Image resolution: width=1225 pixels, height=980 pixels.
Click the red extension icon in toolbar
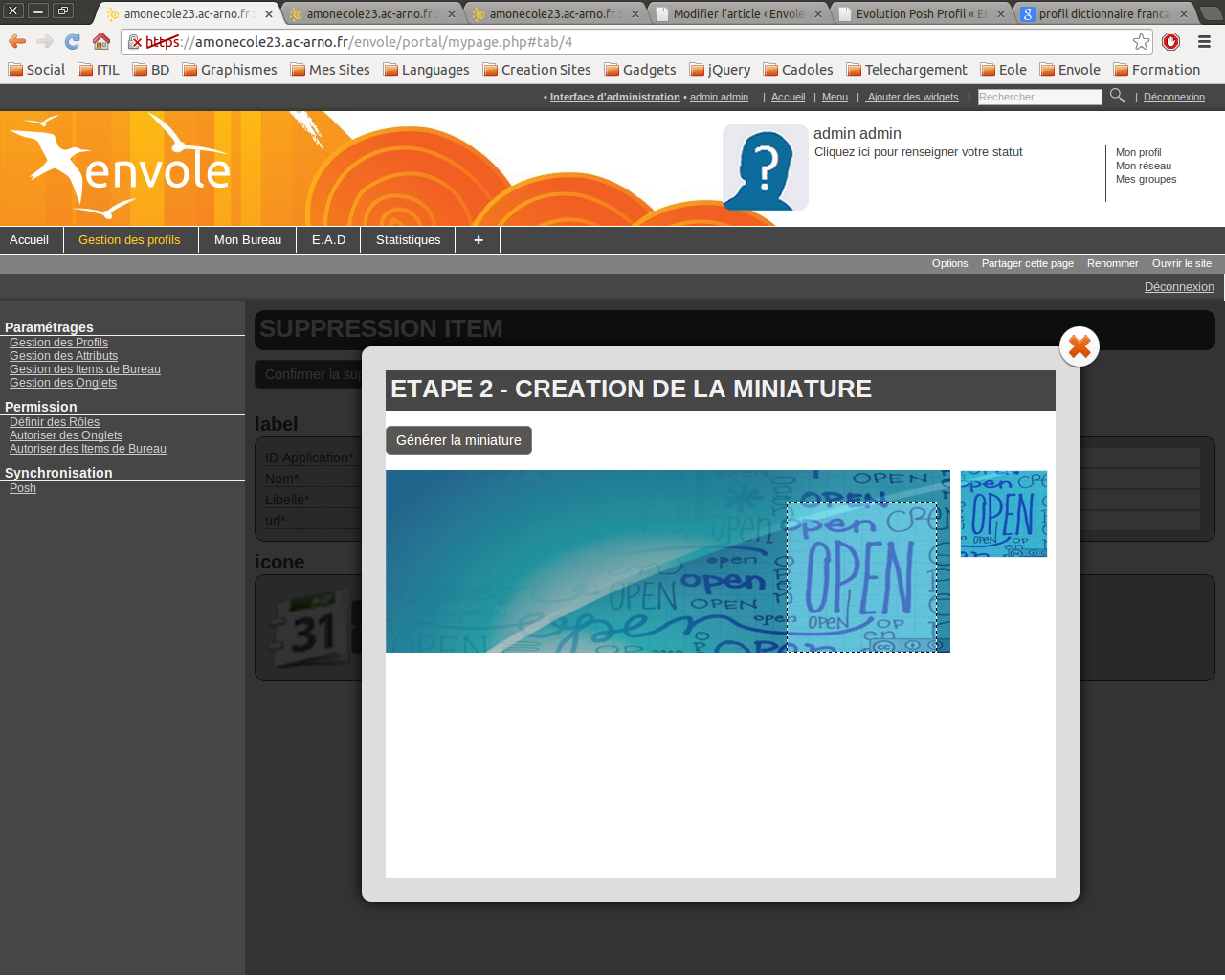coord(1170,41)
